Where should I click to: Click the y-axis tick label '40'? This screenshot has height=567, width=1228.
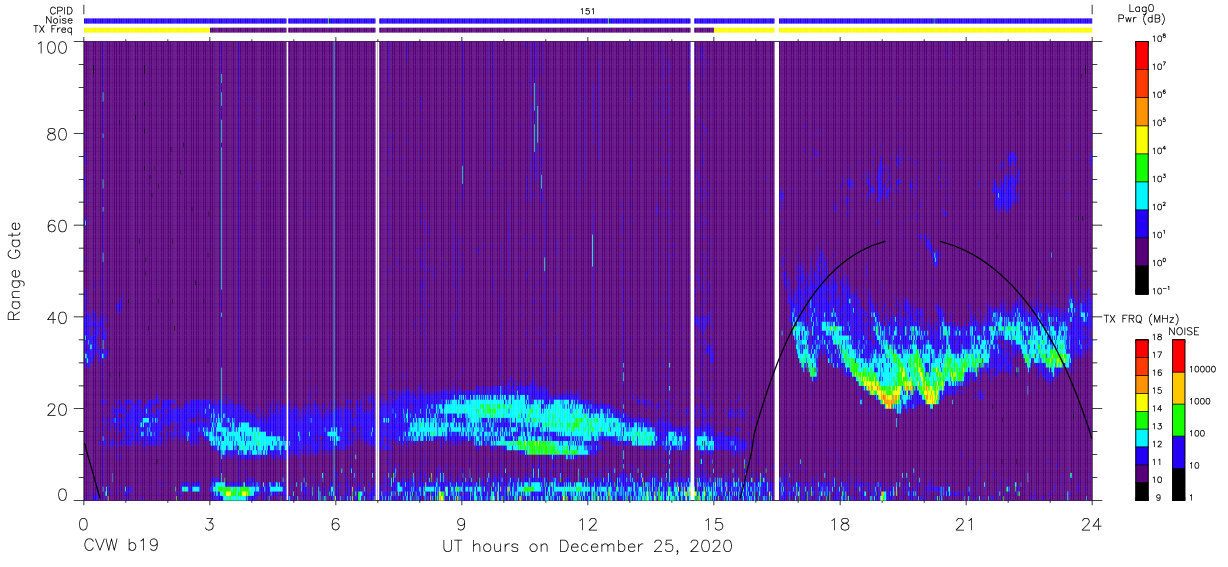[57, 317]
